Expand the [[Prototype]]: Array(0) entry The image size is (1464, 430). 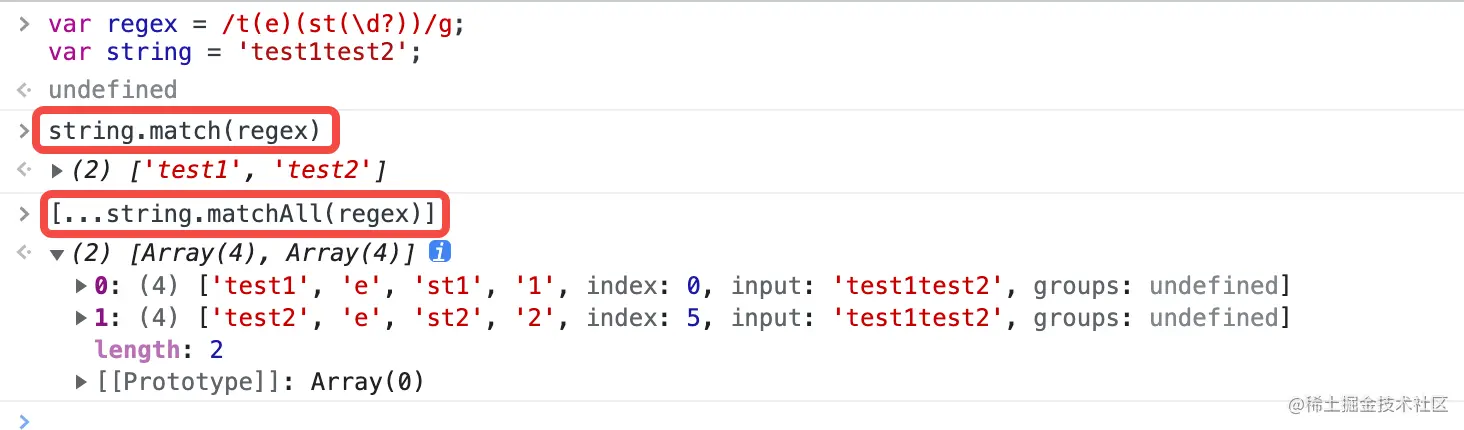pos(82,382)
